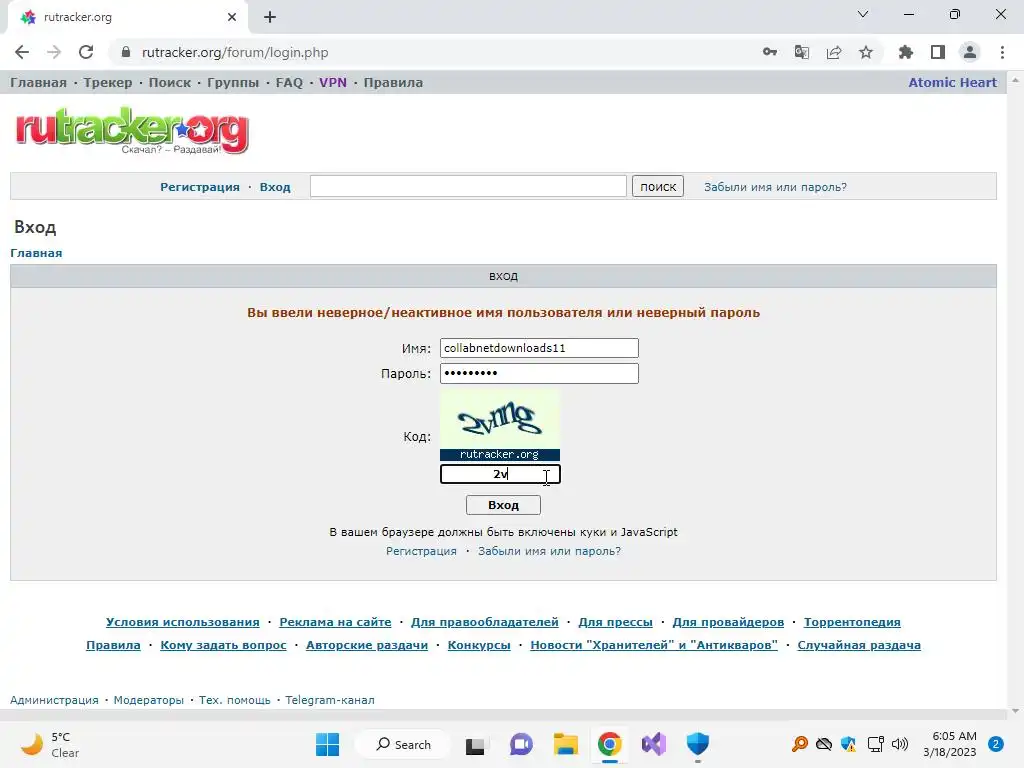Click the Вход link beside the search box
This screenshot has height=768, width=1024.
click(x=275, y=187)
